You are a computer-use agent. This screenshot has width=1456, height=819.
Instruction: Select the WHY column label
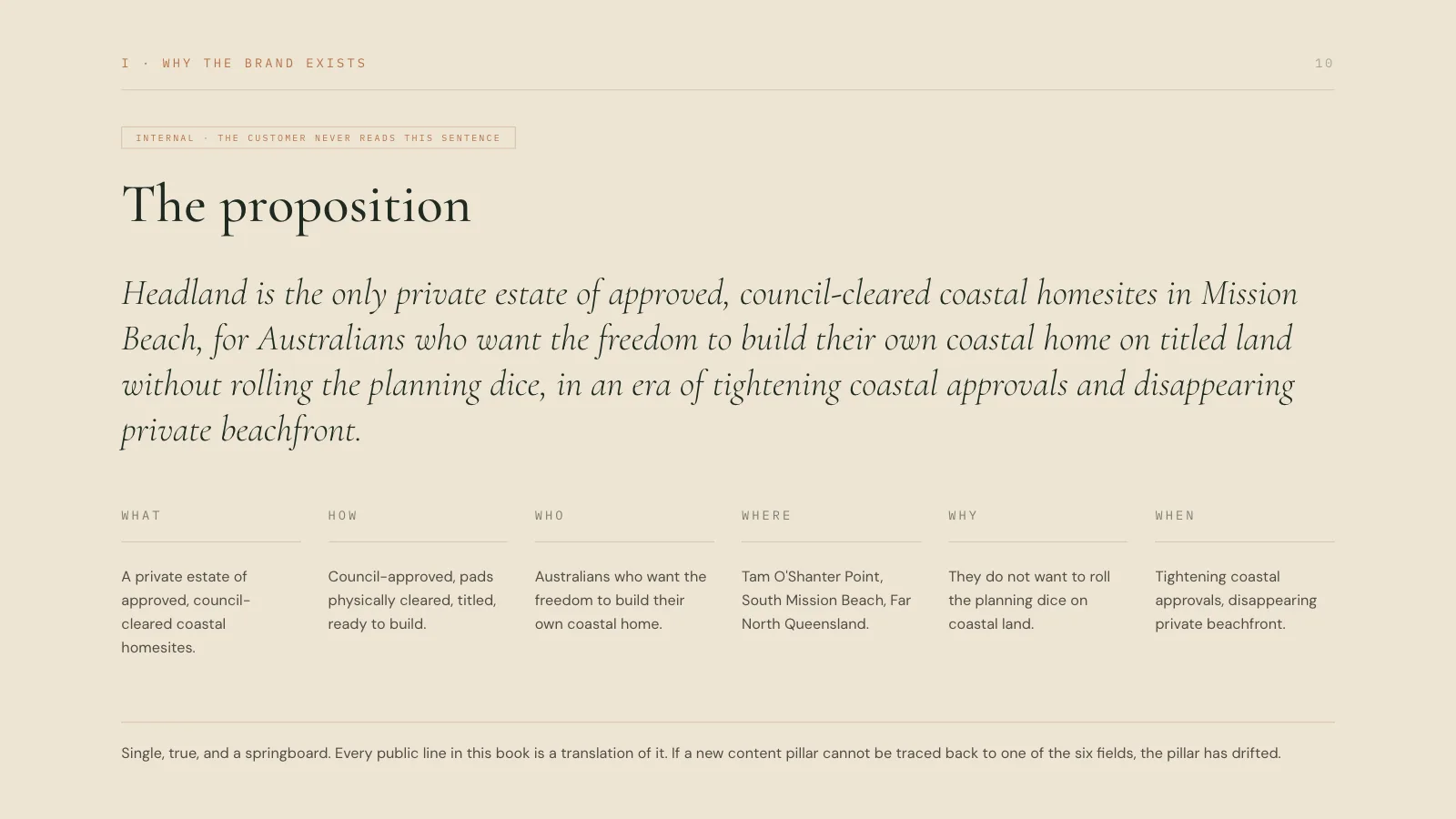click(963, 516)
